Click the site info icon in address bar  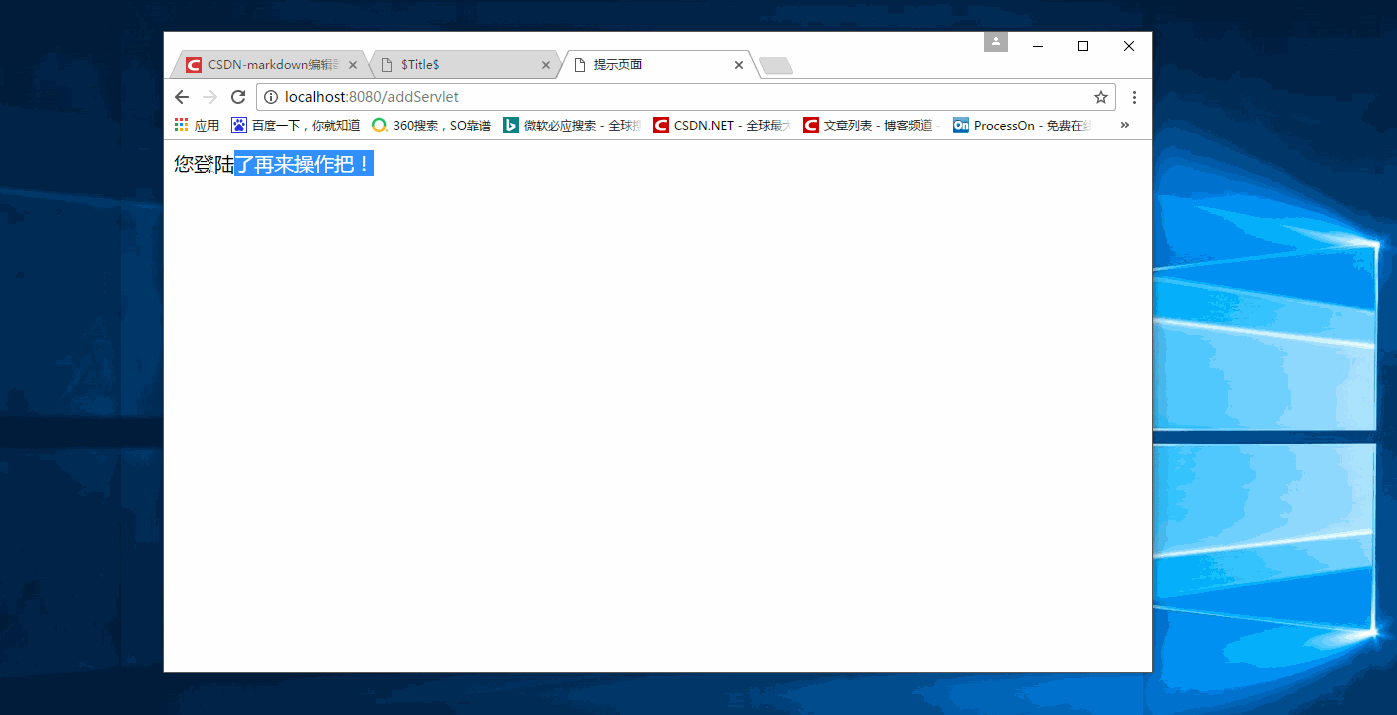pyautogui.click(x=271, y=97)
